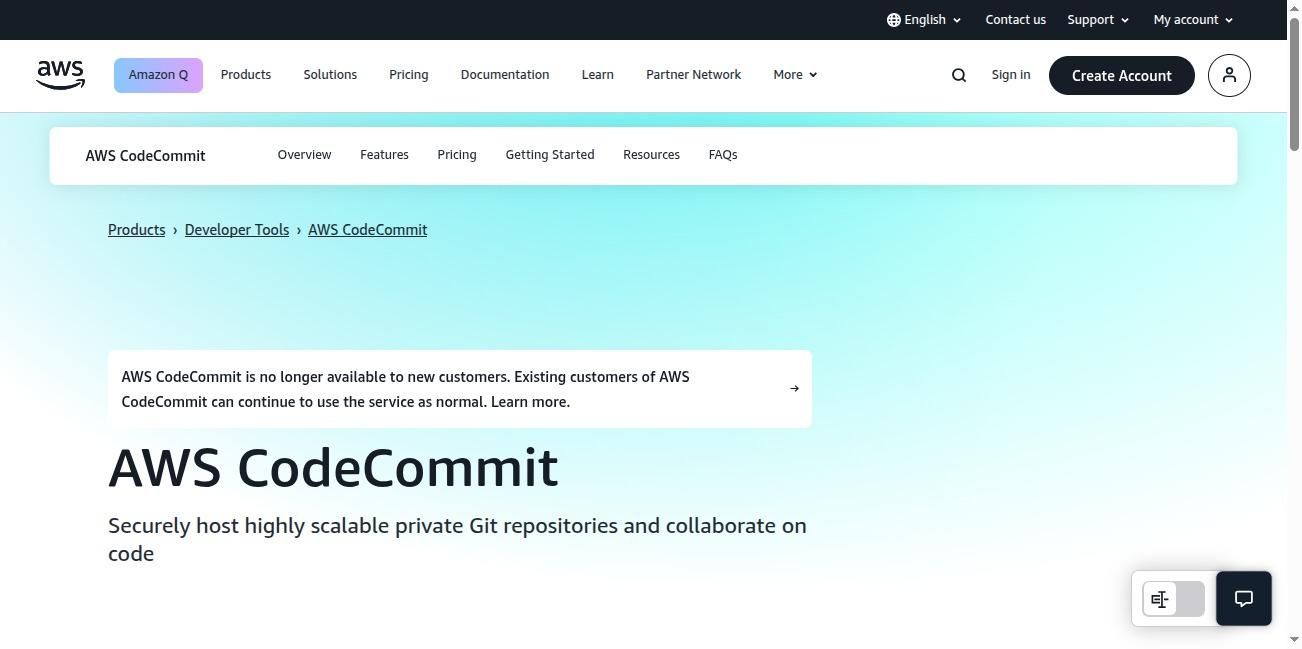The image size is (1302, 649).
Task: Open the Learn menu item
Action: pos(598,75)
